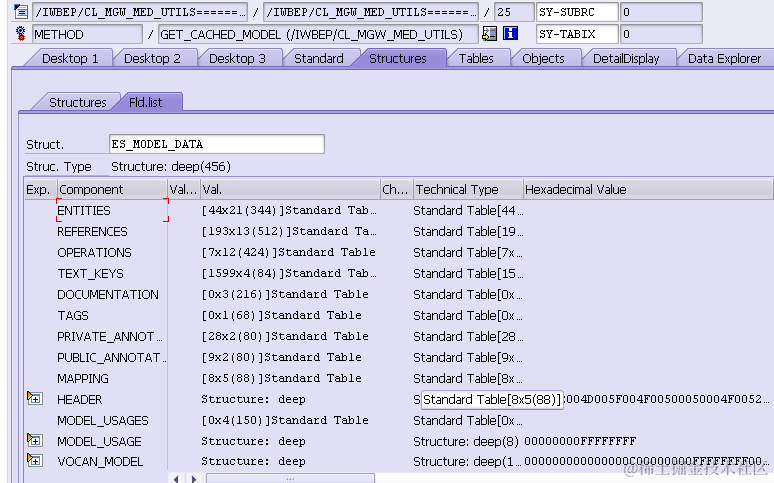Click the wide Val. column header
774x483 pixels.
pos(290,190)
